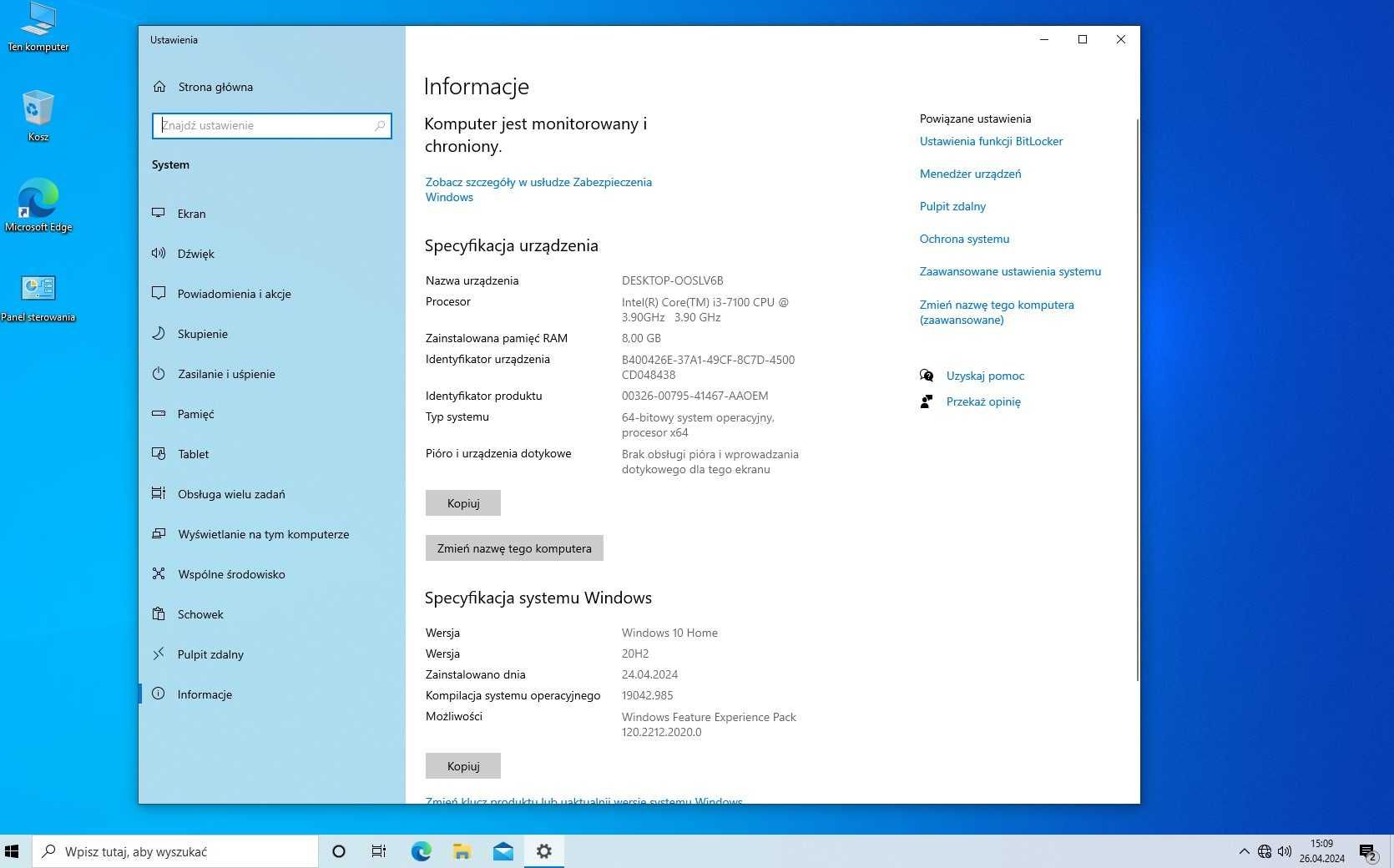
Task: Click the Pulpit zdalny sidebar icon
Action: coord(159,654)
